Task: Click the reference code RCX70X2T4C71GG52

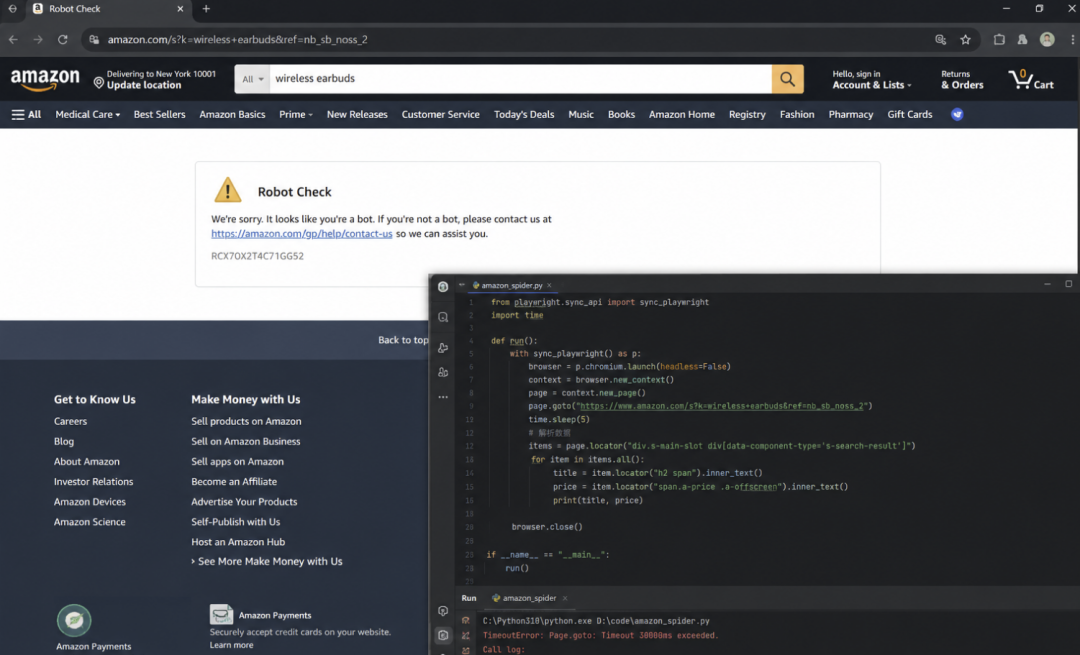Action: 257,256
